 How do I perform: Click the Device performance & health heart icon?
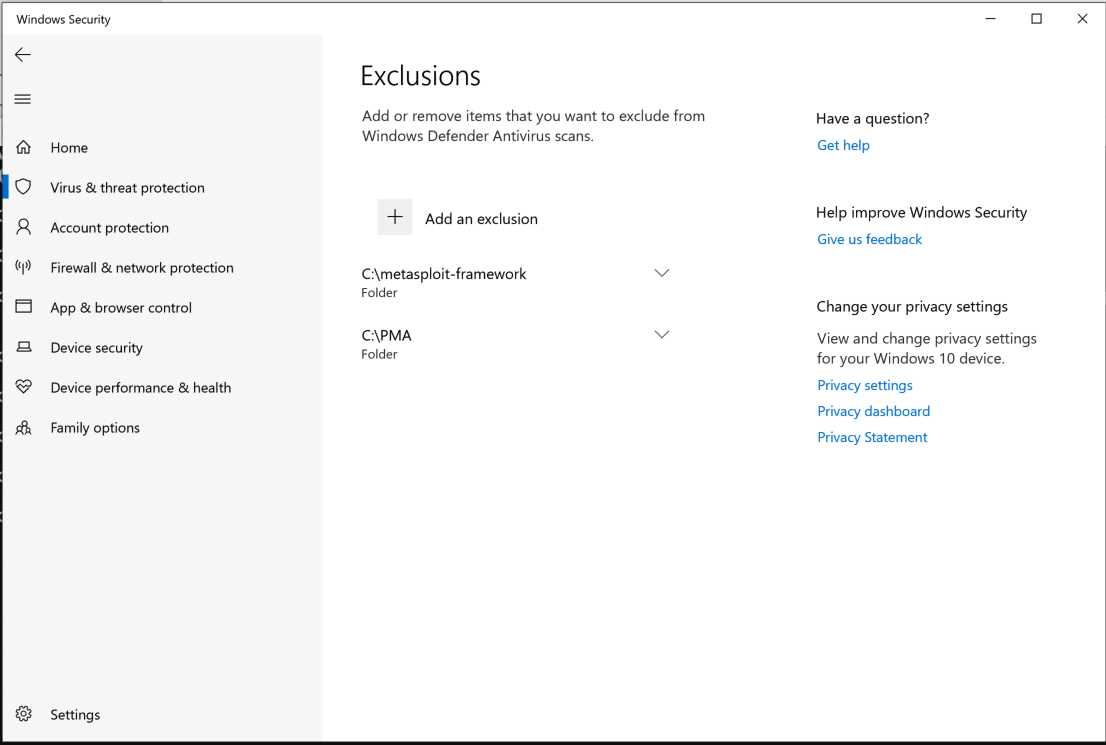click(x=24, y=387)
